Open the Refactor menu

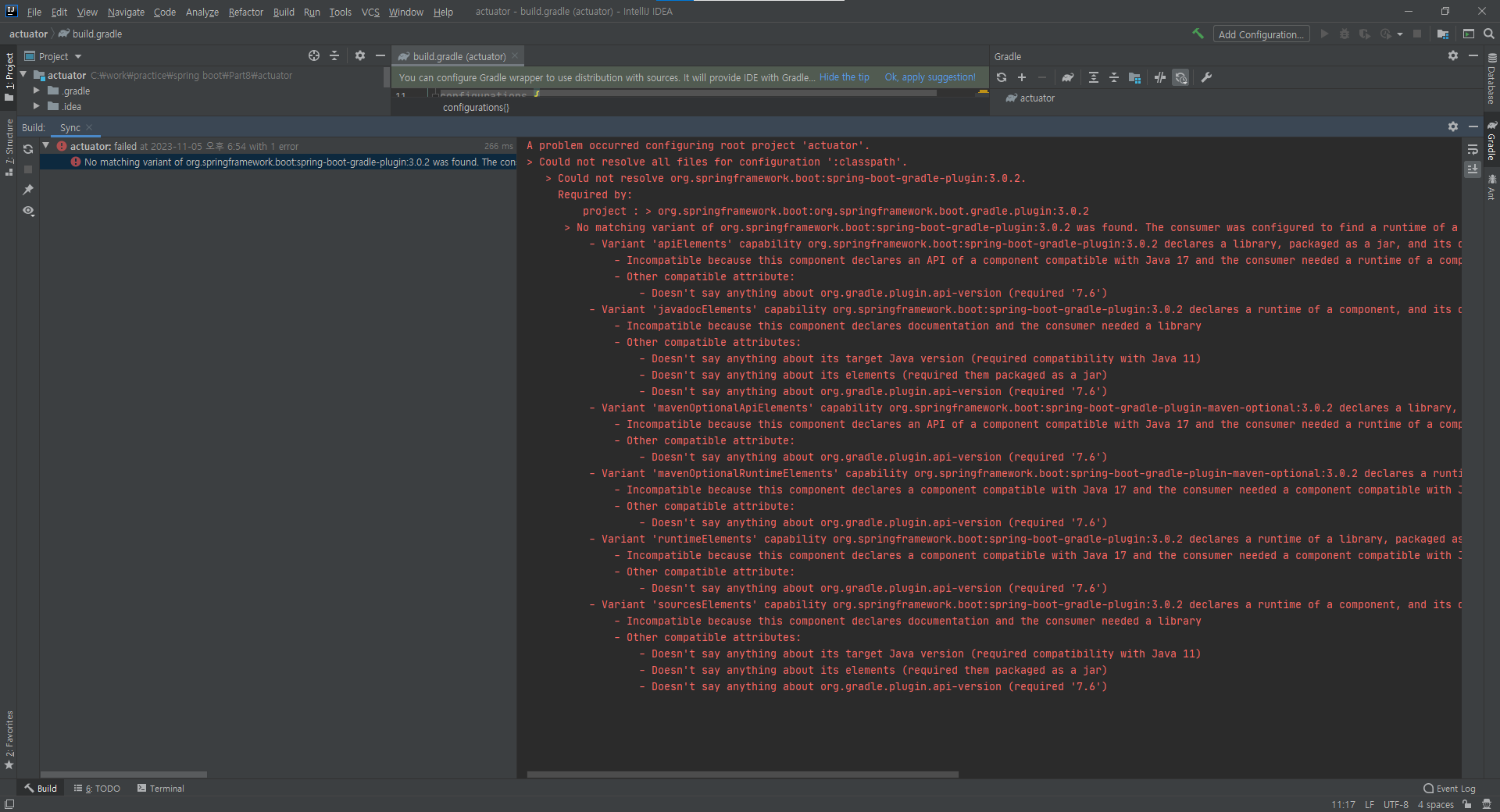tap(245, 12)
